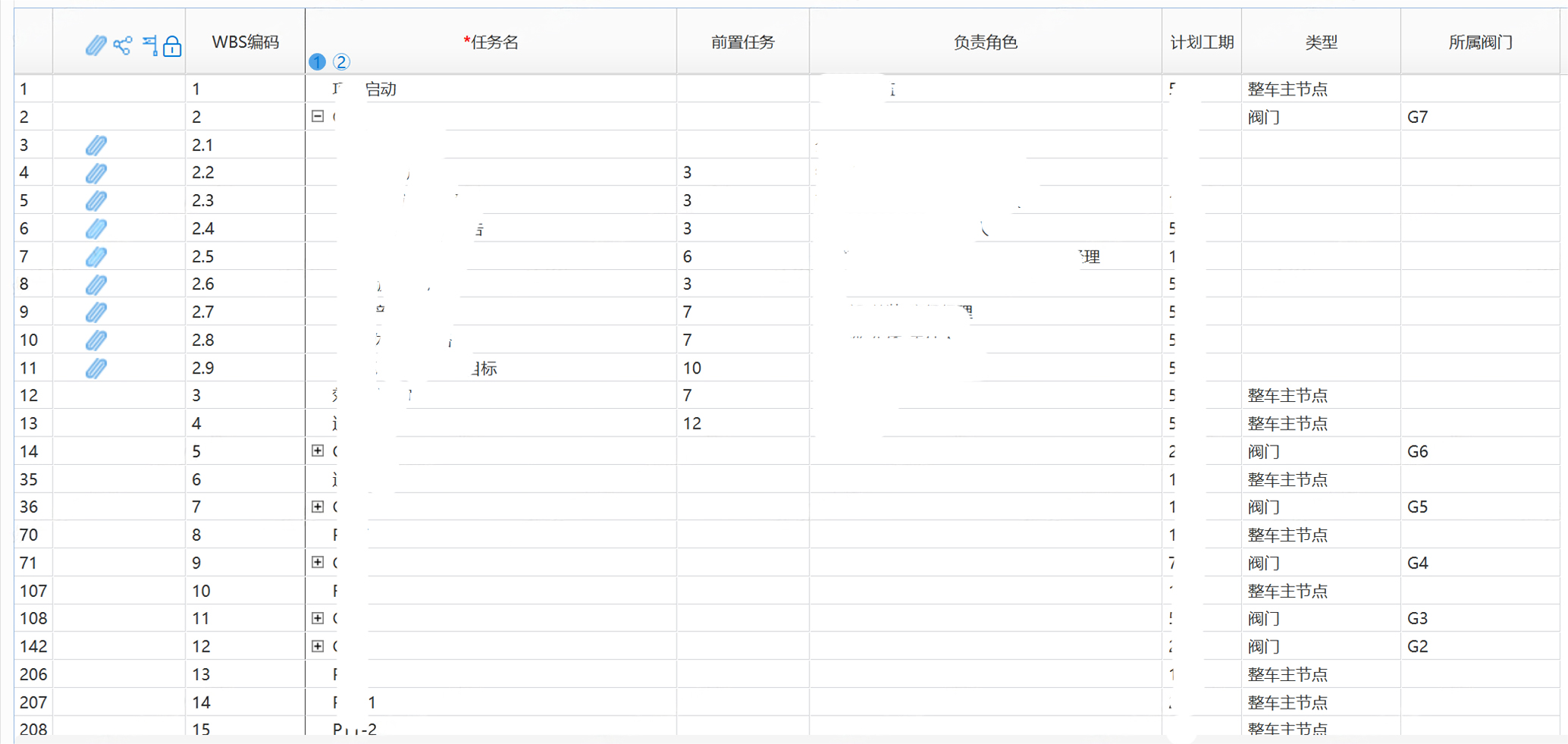The width and height of the screenshot is (1568, 744).
Task: Click the share icon in column header
Action: pos(122,46)
